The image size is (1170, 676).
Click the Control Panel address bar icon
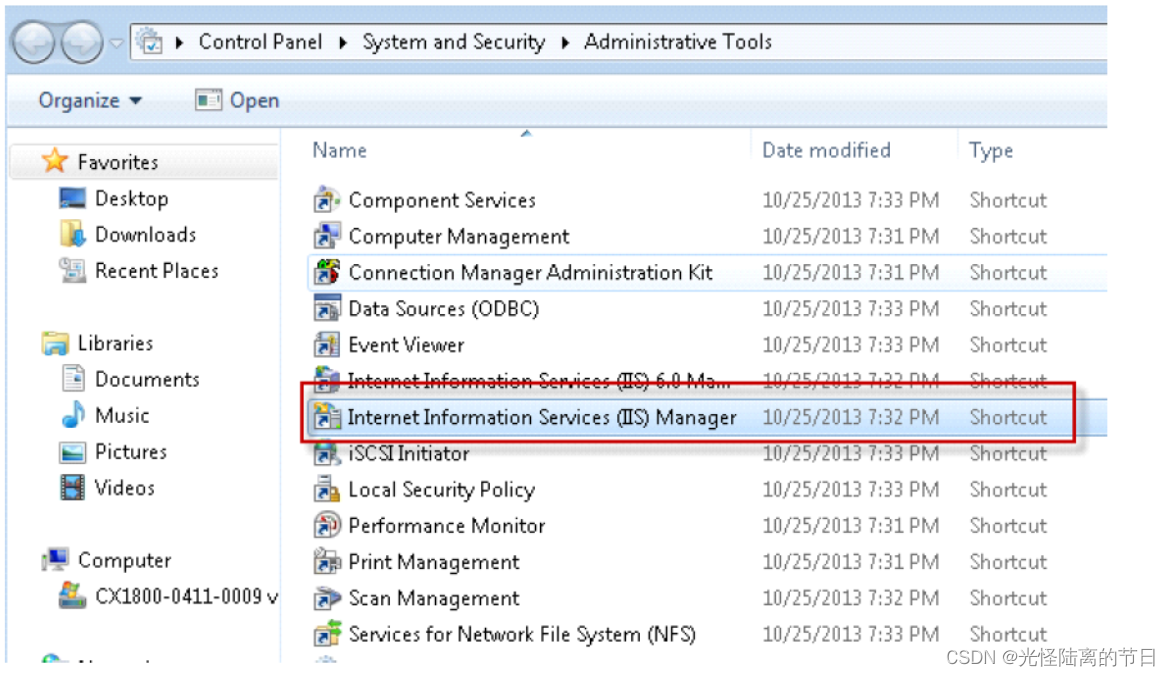tap(151, 42)
